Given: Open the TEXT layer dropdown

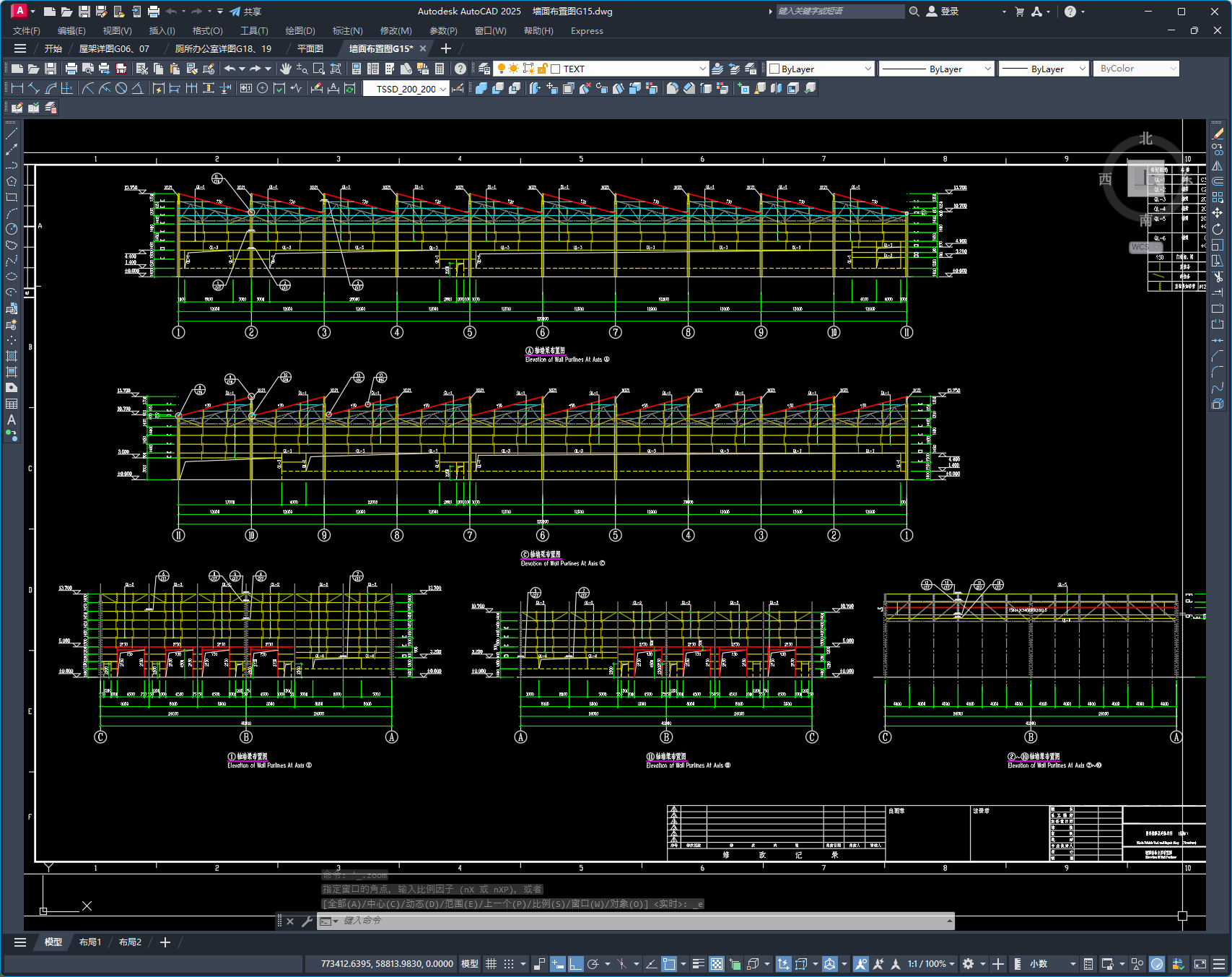Looking at the screenshot, I should click(x=702, y=69).
